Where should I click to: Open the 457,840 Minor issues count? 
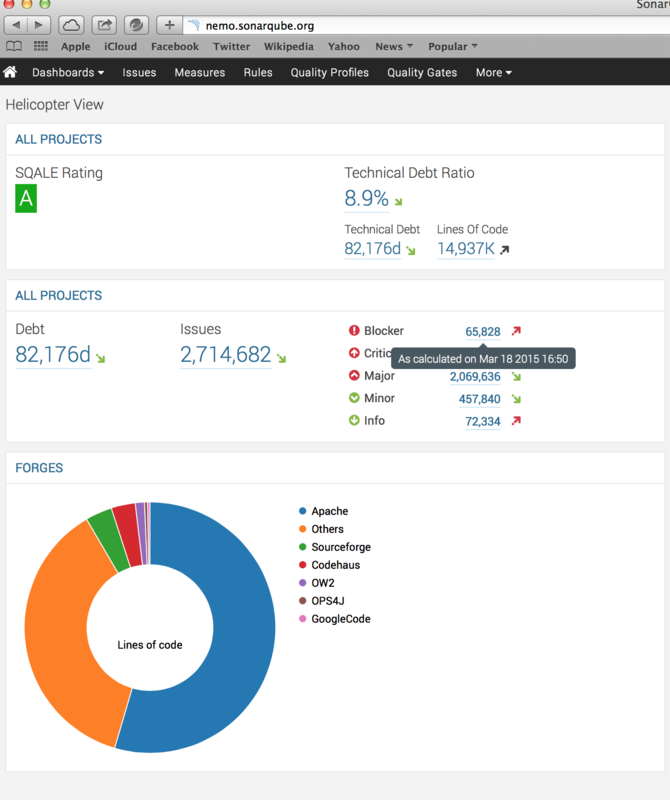480,399
